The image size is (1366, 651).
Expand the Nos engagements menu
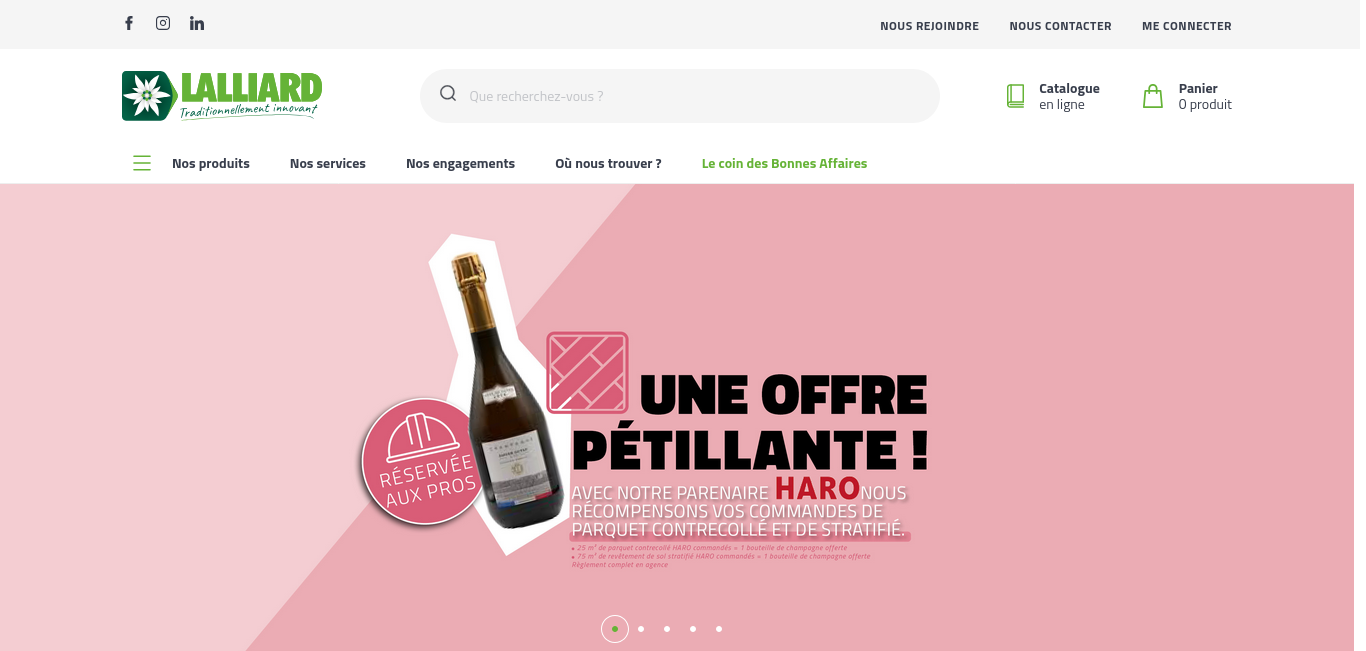coord(460,163)
